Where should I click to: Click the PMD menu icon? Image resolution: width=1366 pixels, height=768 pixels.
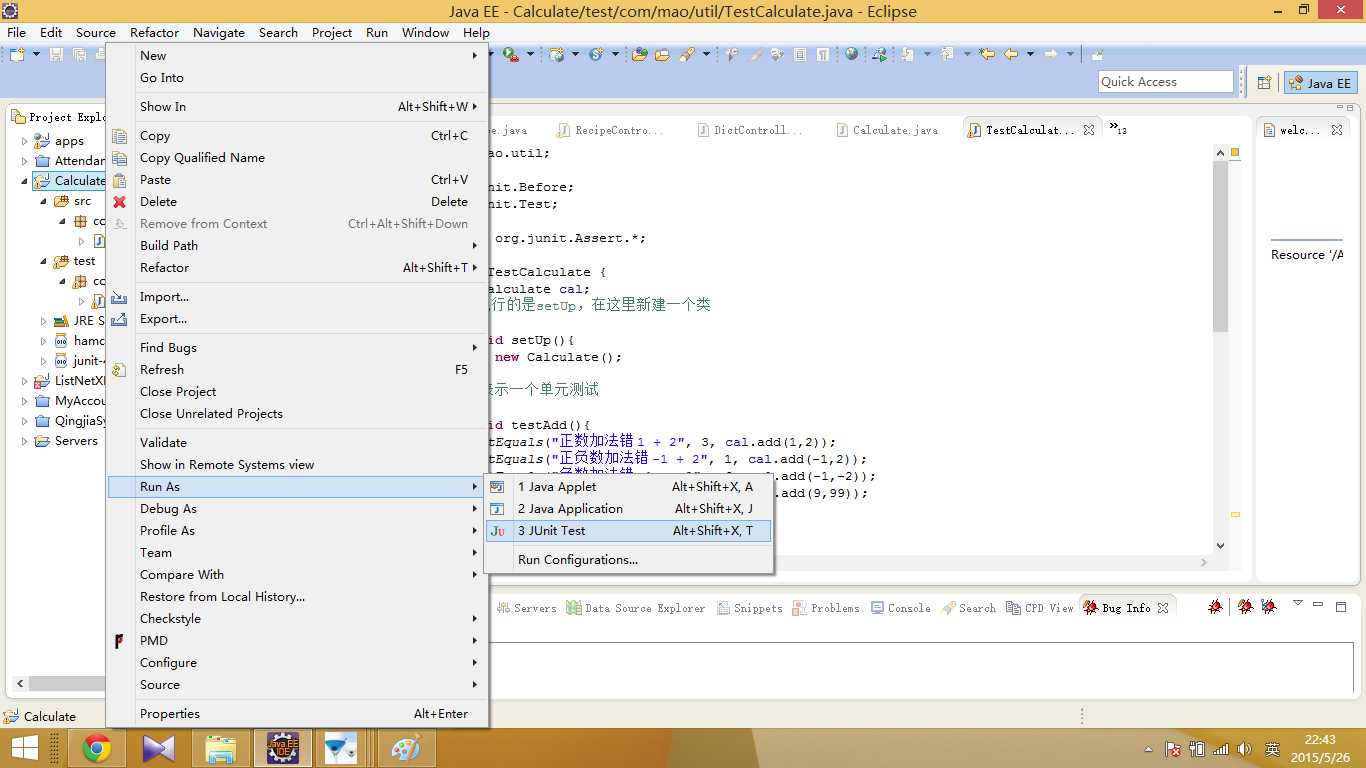[119, 641]
